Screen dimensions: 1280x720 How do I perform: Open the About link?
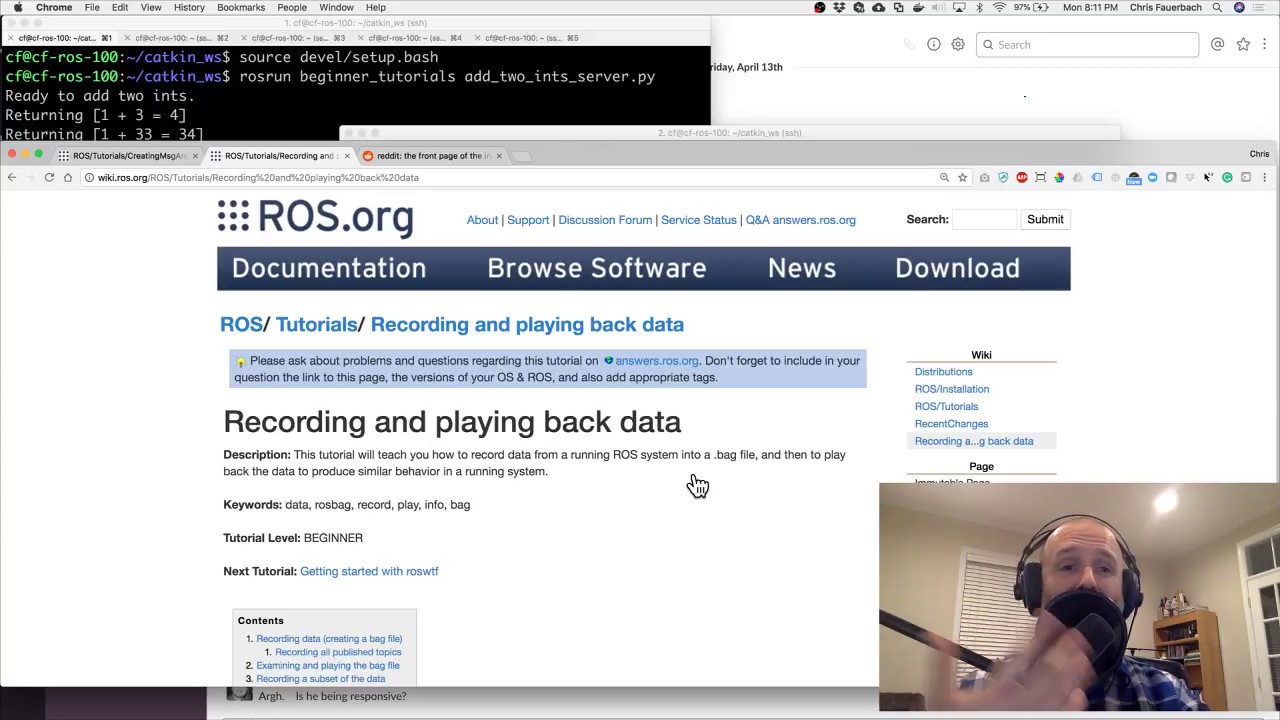click(482, 220)
